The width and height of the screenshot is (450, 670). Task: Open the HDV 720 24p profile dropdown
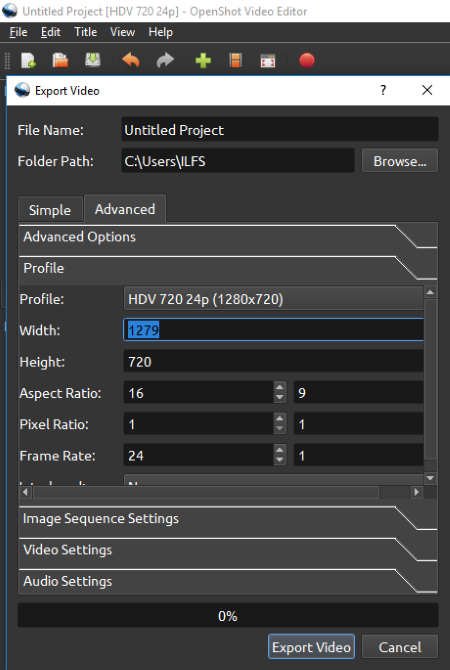tap(274, 299)
